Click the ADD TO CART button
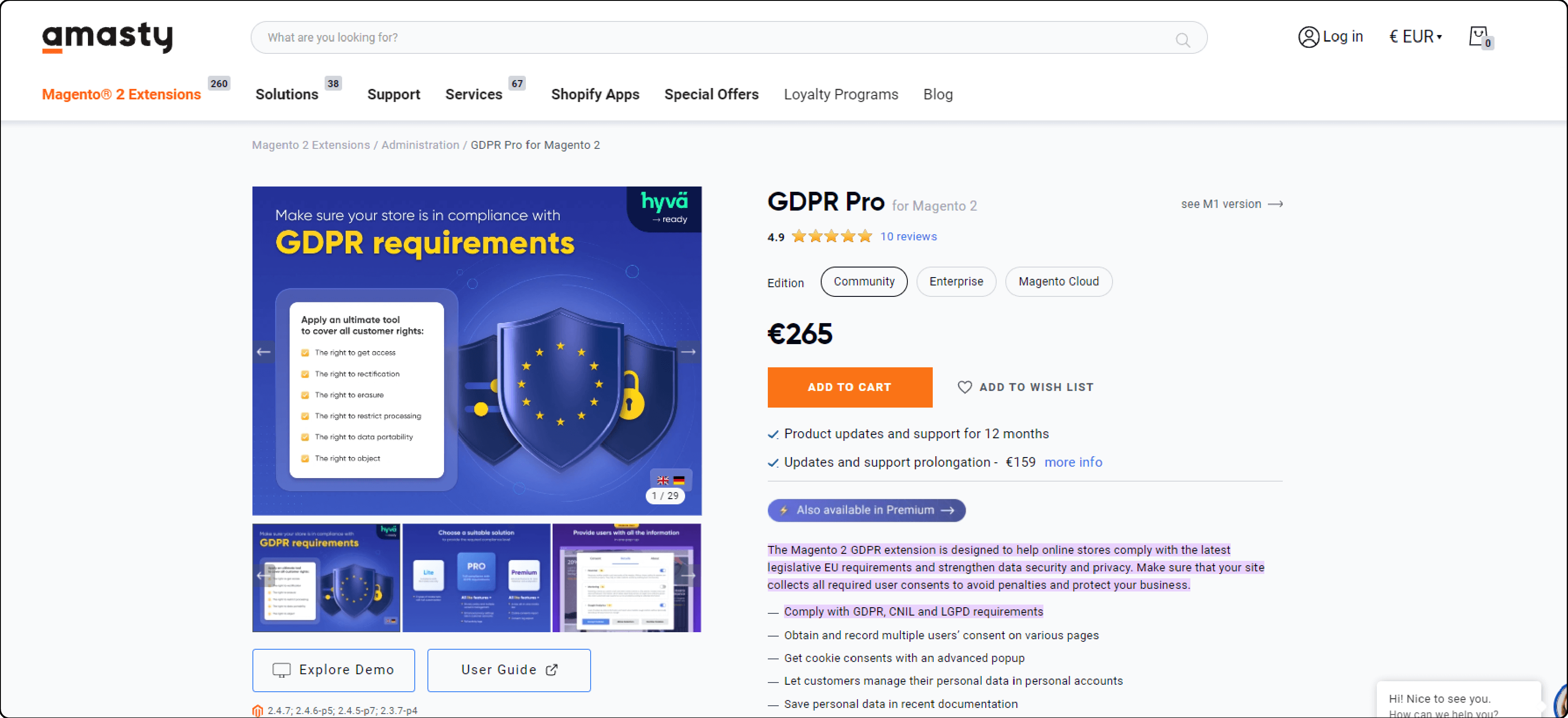Image resolution: width=1568 pixels, height=718 pixels. (849, 387)
